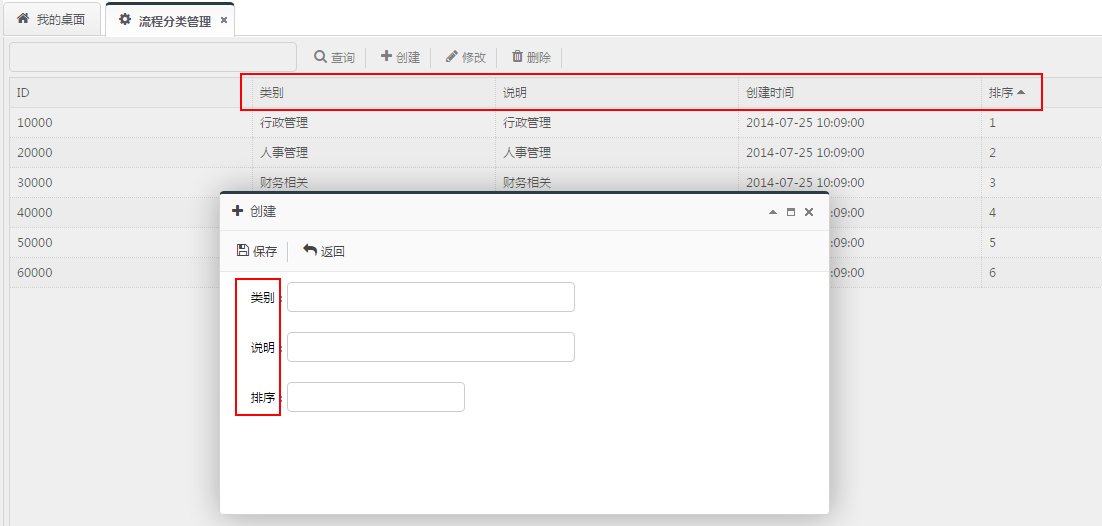Click the 修改 edit button

click(465, 57)
